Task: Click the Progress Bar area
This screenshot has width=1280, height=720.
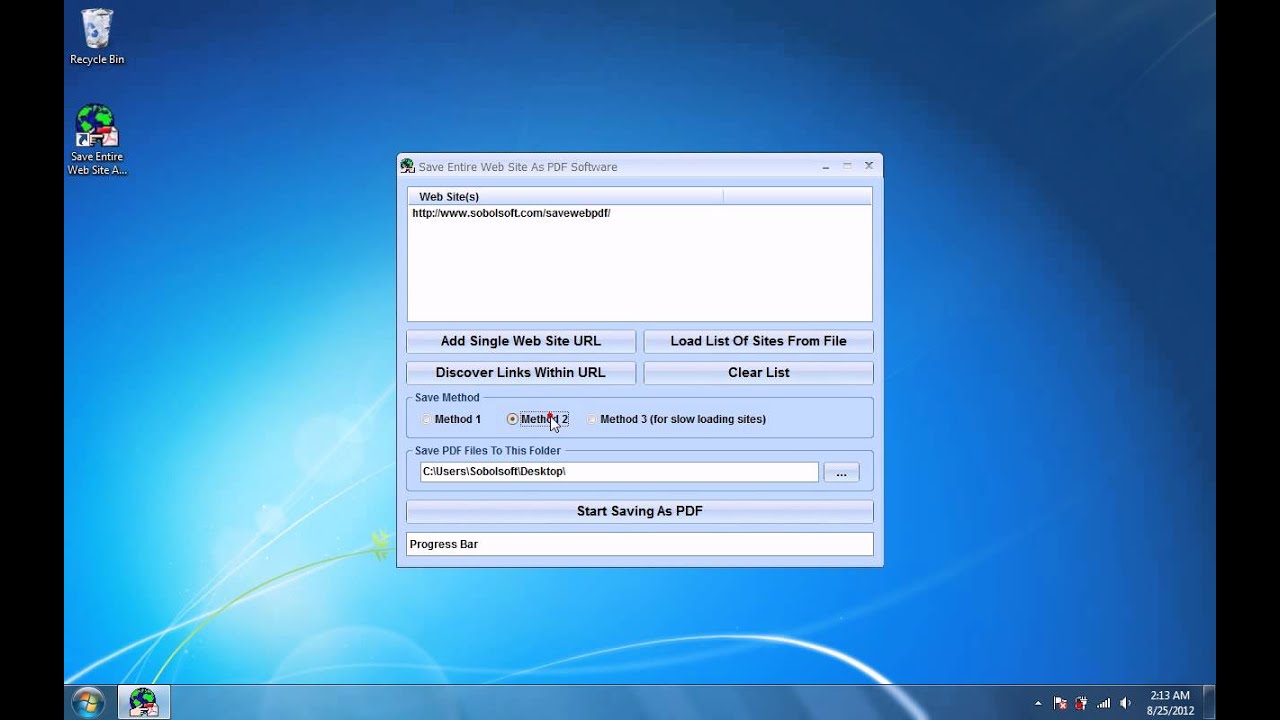Action: 640,544
